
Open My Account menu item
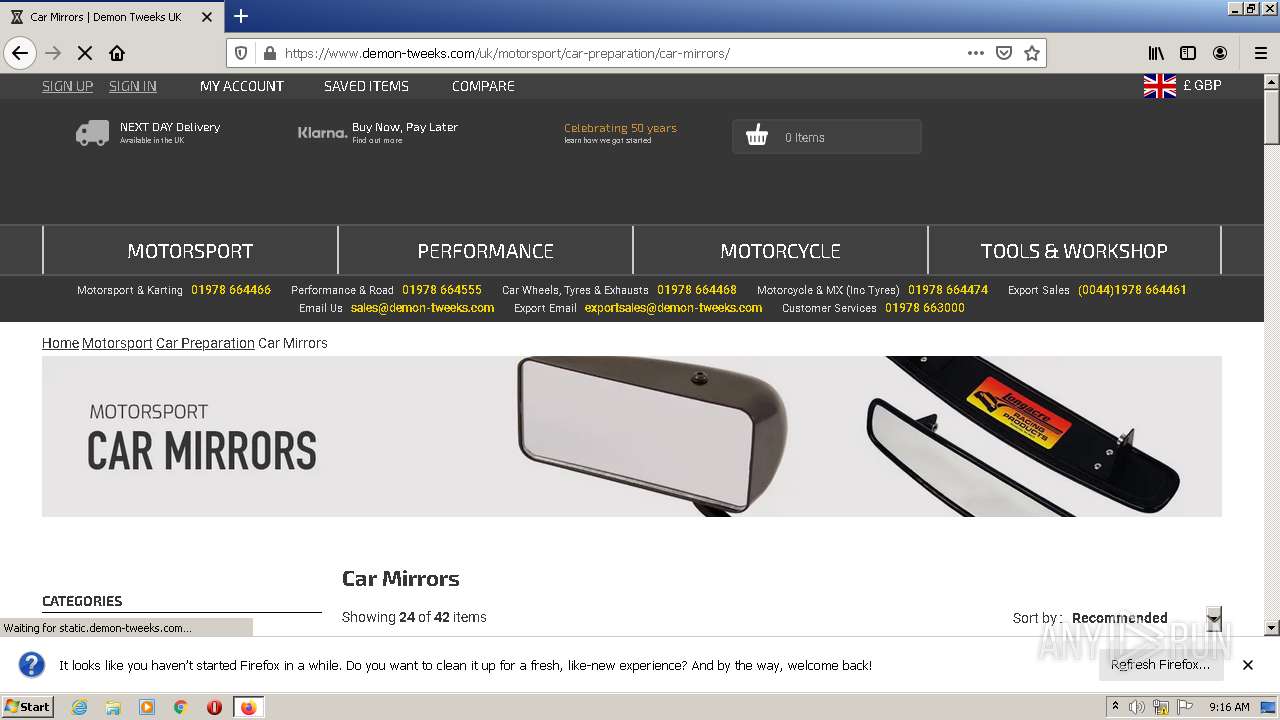tap(242, 86)
